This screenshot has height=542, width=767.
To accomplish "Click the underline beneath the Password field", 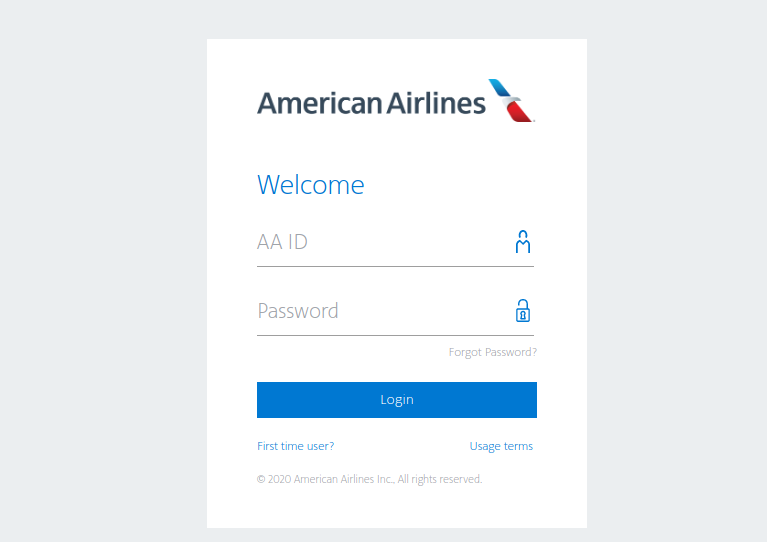I will click(395, 336).
